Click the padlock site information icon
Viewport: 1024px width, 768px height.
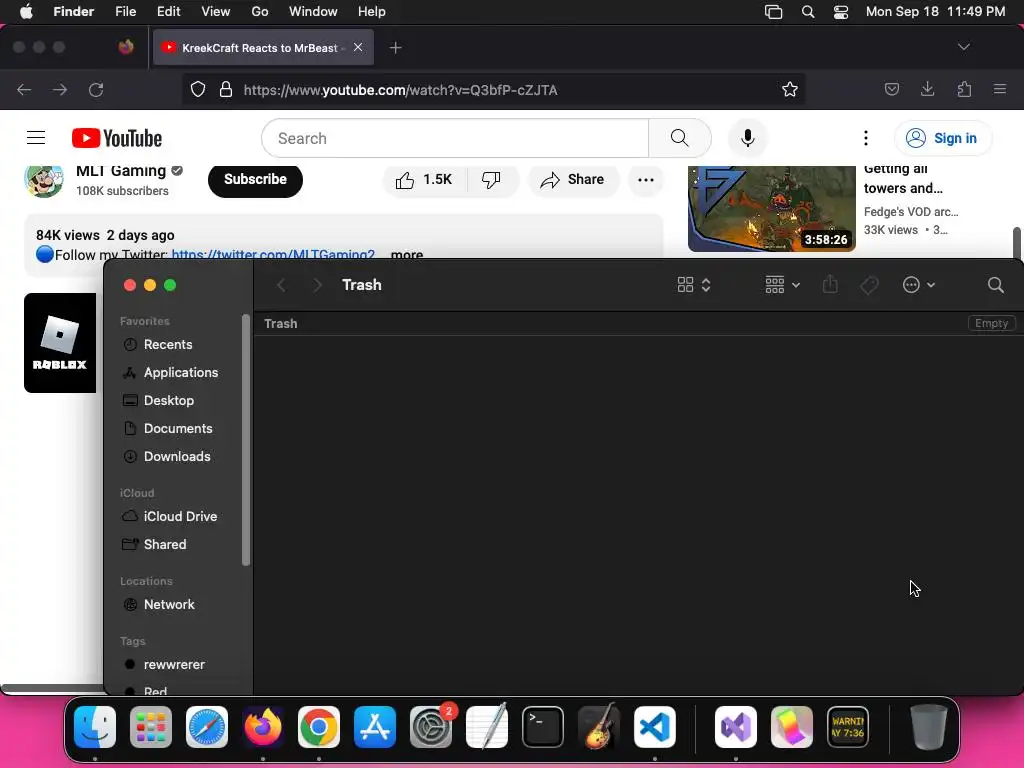point(226,89)
